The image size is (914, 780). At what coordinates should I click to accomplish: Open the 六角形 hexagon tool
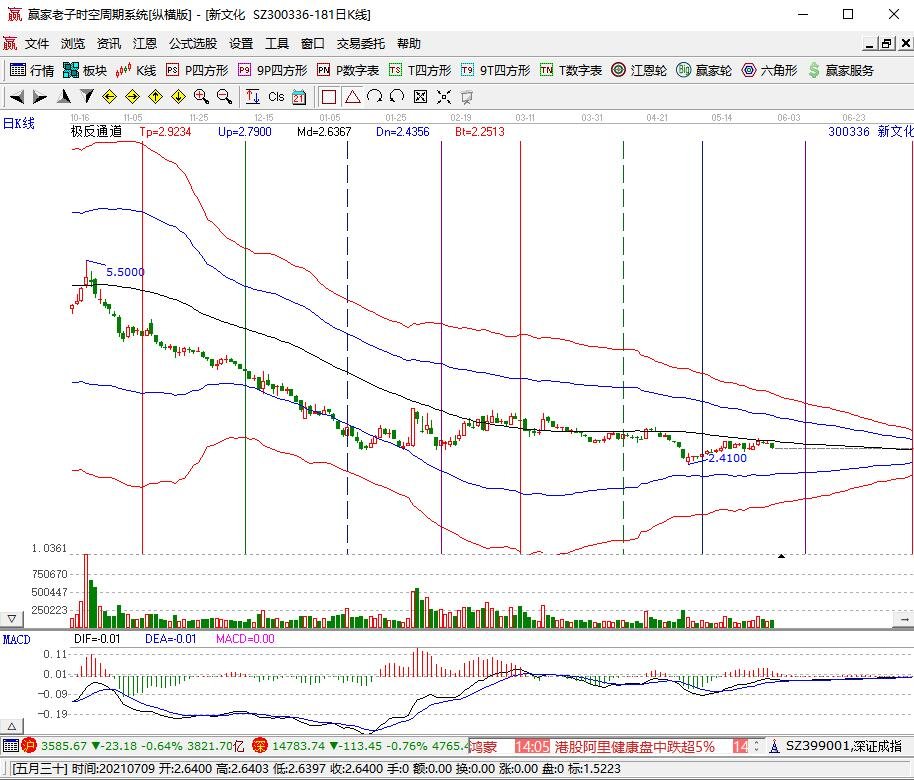tap(769, 71)
